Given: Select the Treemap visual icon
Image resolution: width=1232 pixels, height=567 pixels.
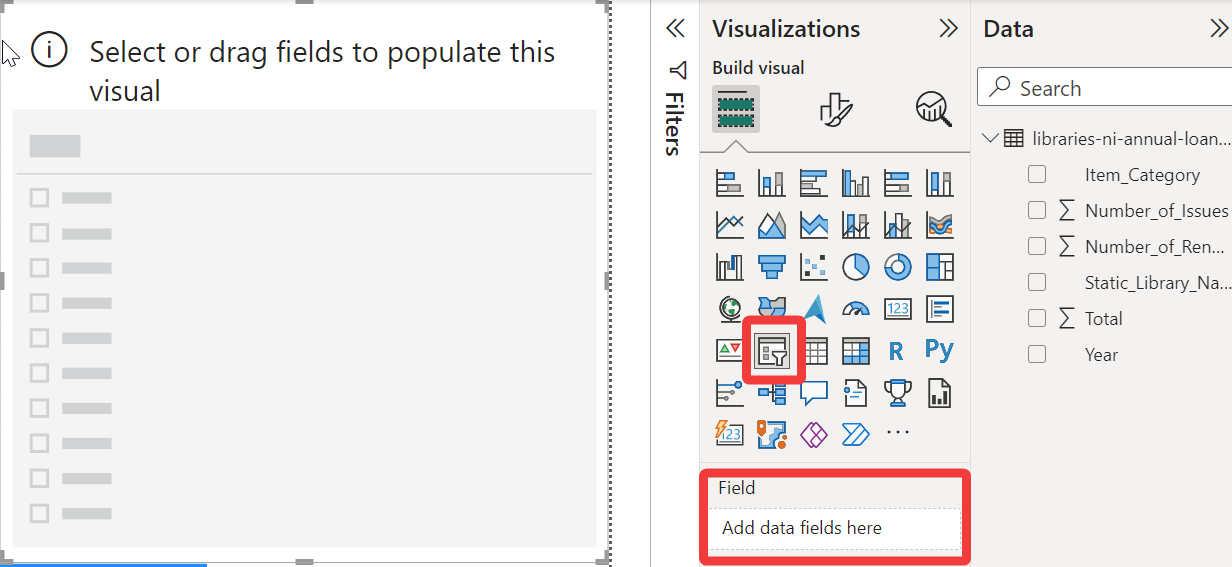Looking at the screenshot, I should pos(939,267).
